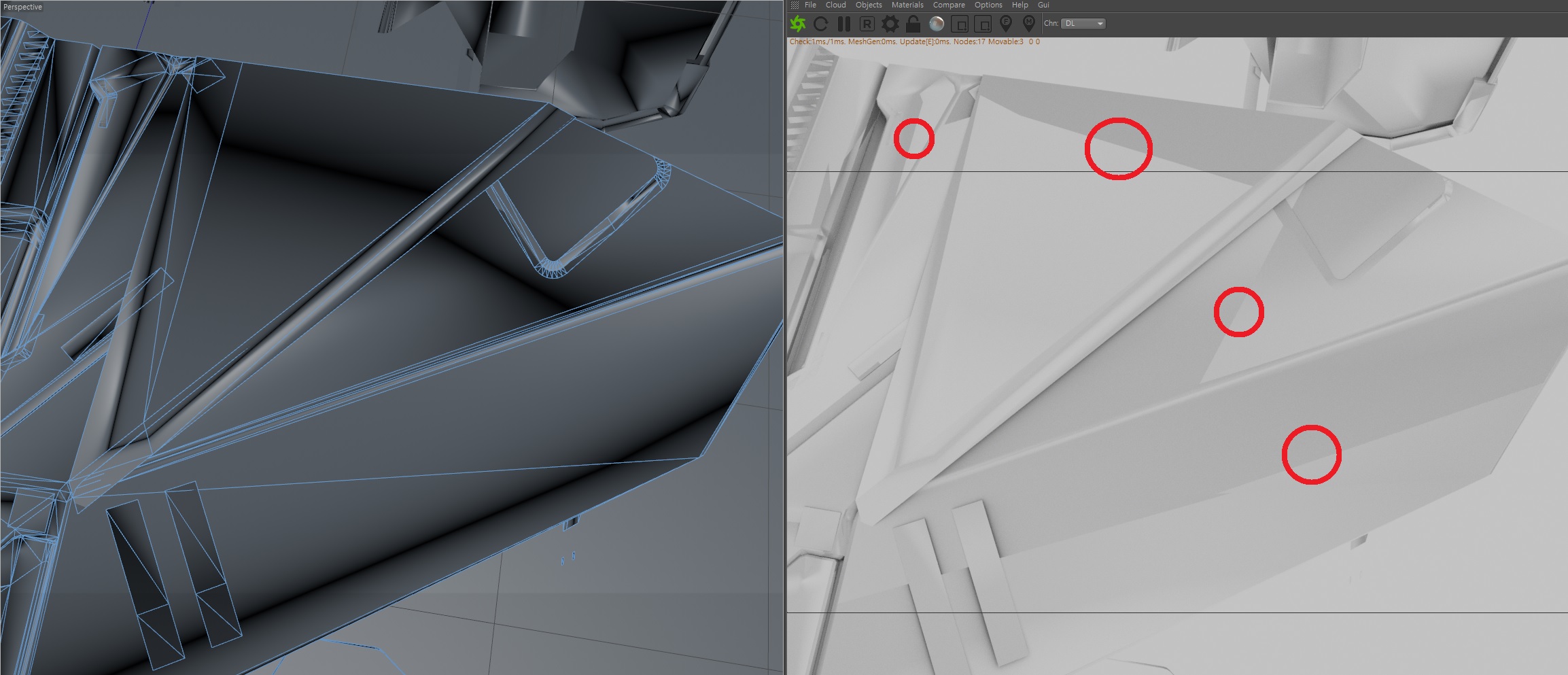The height and width of the screenshot is (675, 1568).
Task: Activate the pick material M pin
Action: [x=1029, y=24]
